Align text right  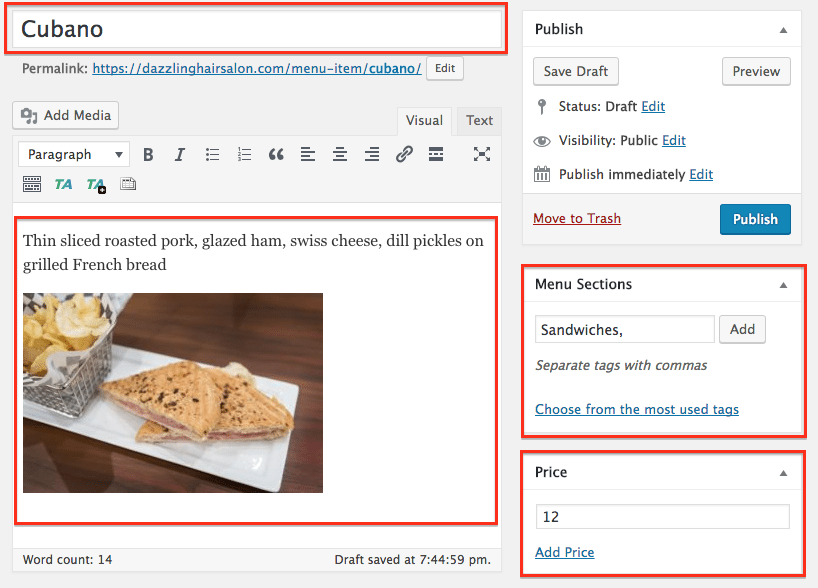point(372,154)
